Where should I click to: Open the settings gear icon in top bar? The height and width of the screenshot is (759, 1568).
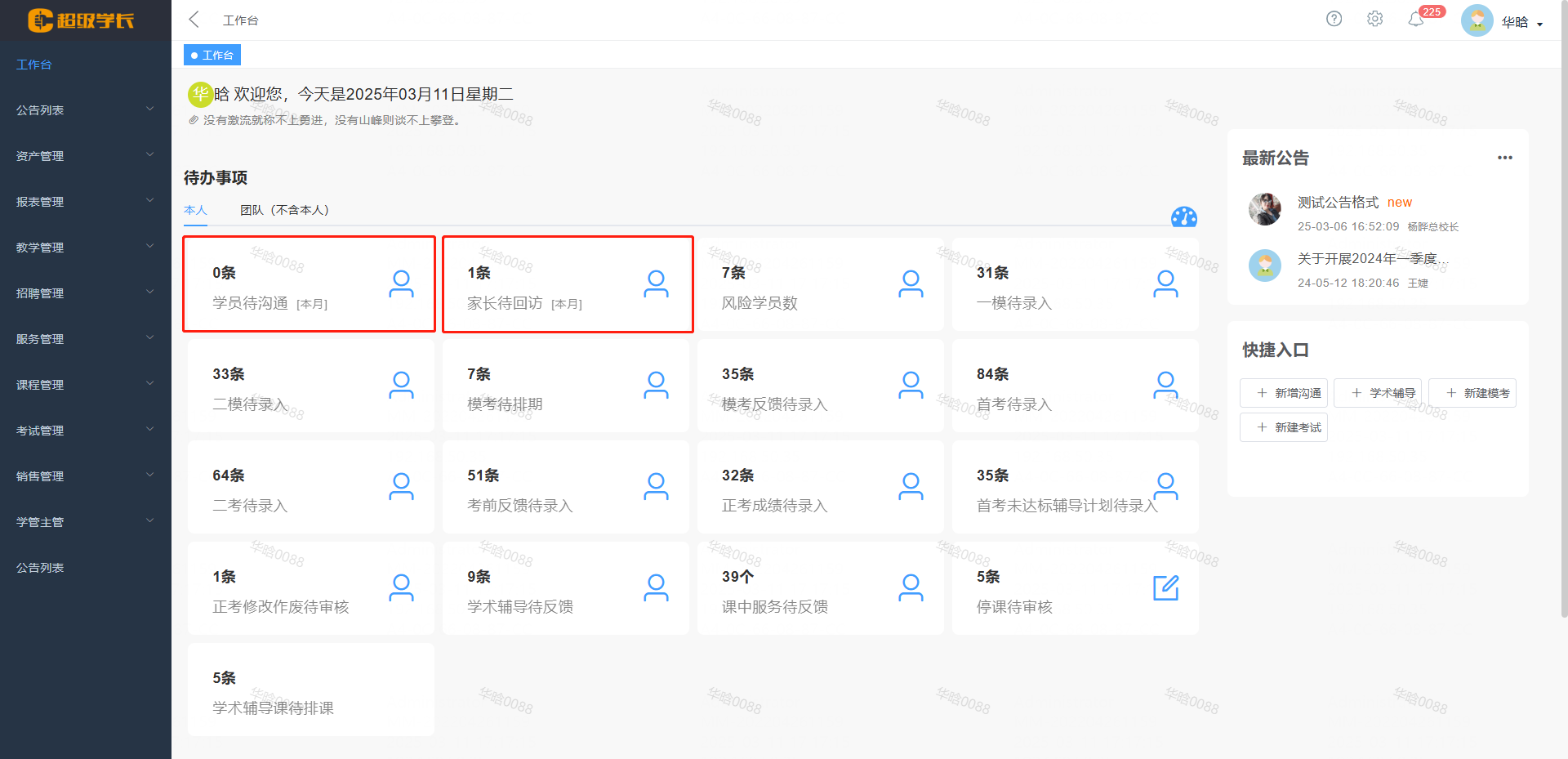[x=1375, y=19]
